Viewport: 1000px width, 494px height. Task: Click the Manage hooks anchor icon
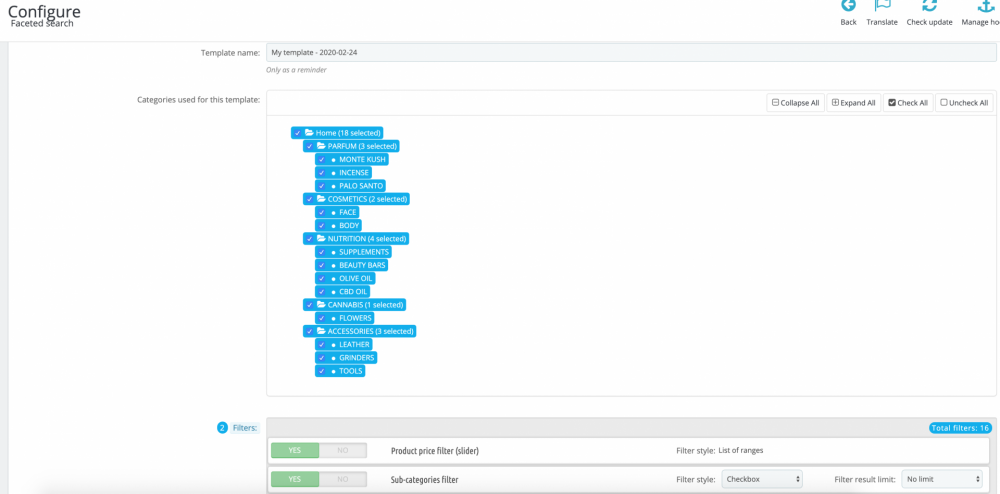pyautogui.click(x=987, y=5)
